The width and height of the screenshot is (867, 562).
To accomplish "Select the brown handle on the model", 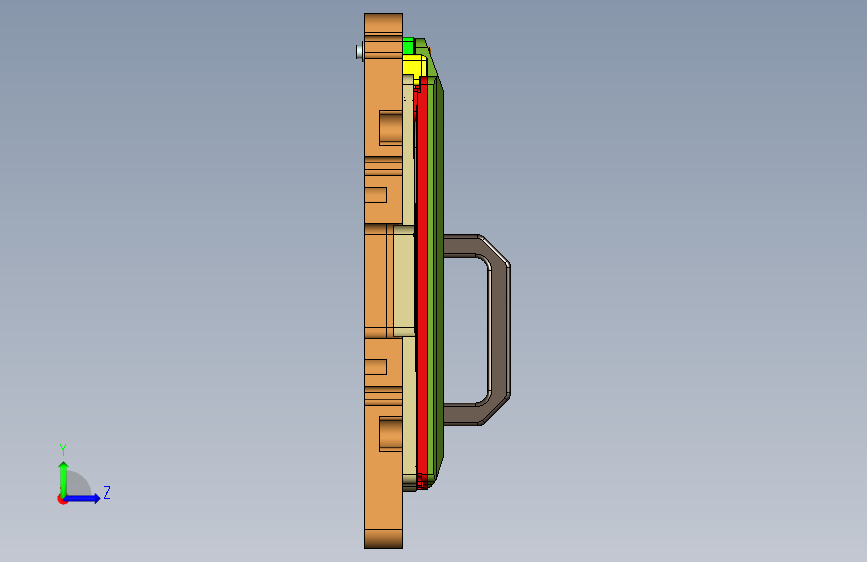I will 500,330.
